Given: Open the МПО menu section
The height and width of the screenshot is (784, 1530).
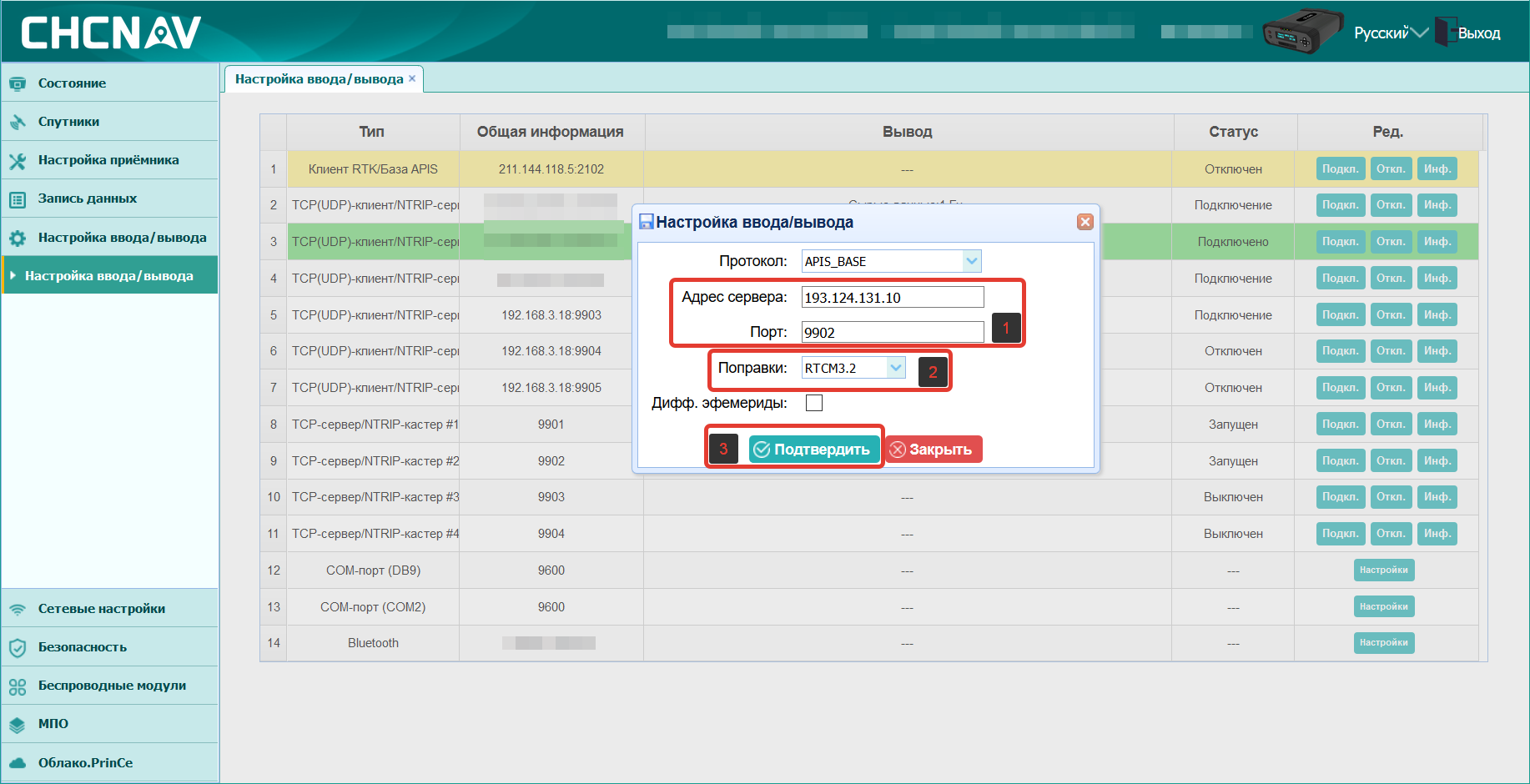Looking at the screenshot, I should (109, 724).
